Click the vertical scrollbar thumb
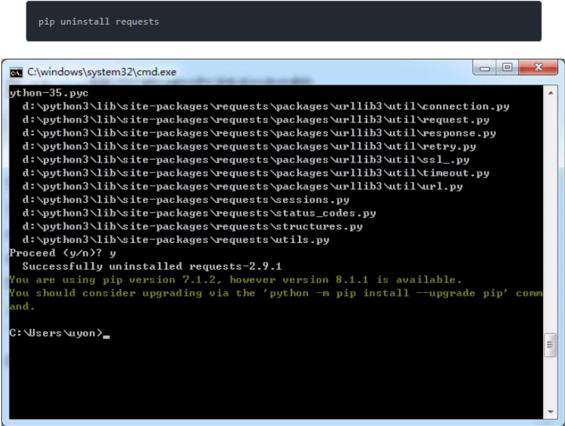 point(550,344)
